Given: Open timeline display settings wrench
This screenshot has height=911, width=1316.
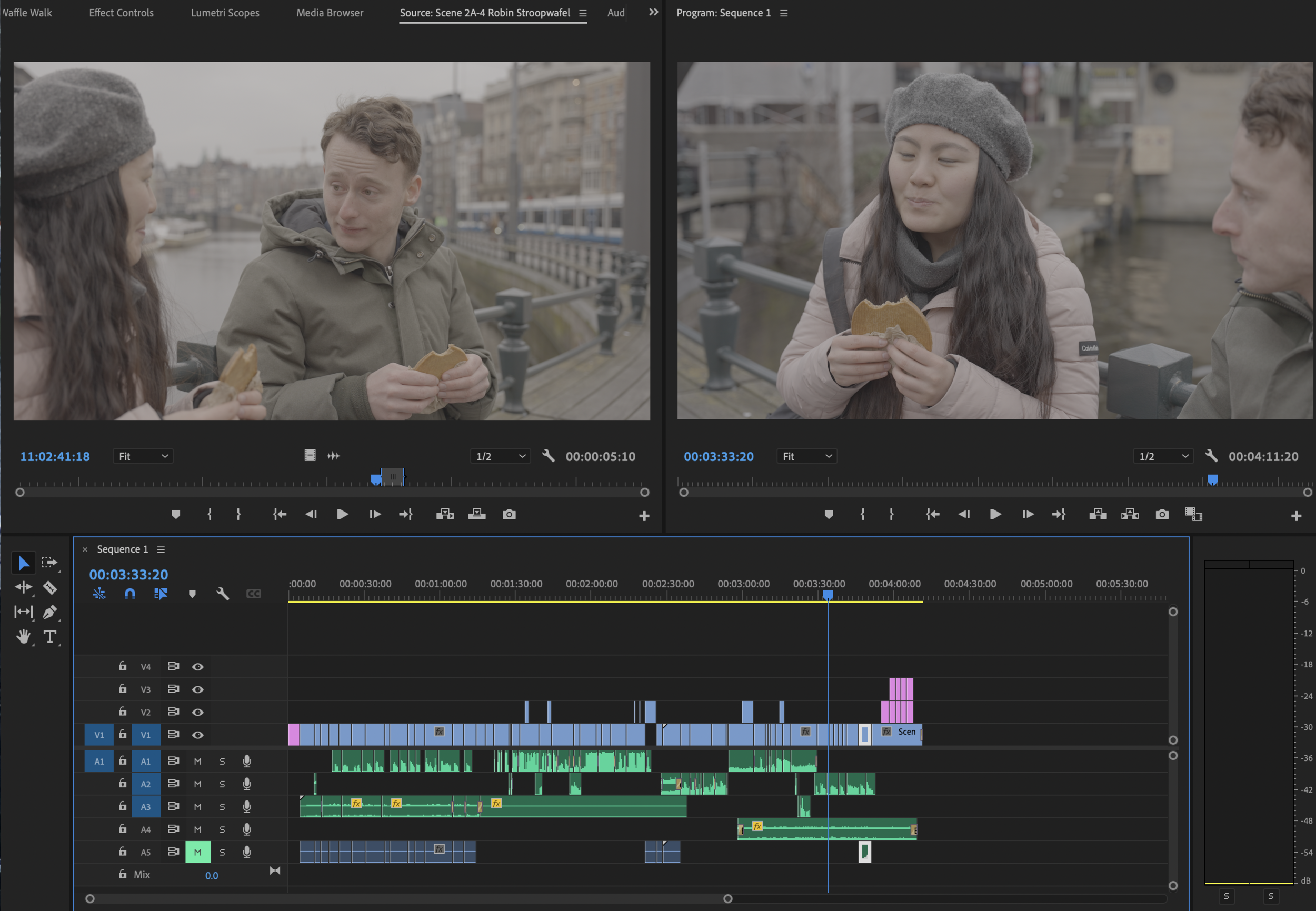Looking at the screenshot, I should point(223,594).
